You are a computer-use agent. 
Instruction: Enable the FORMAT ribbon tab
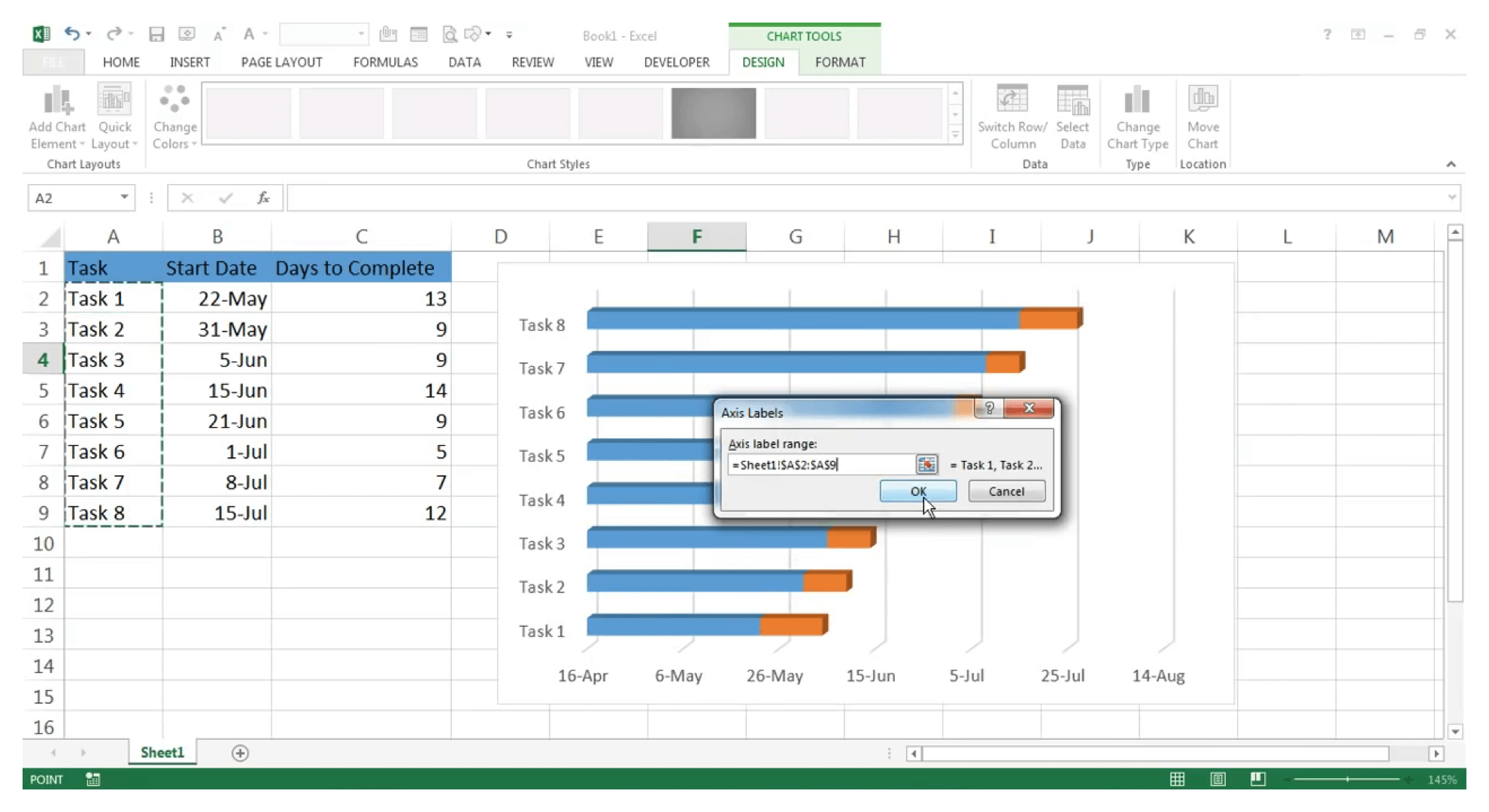840,62
